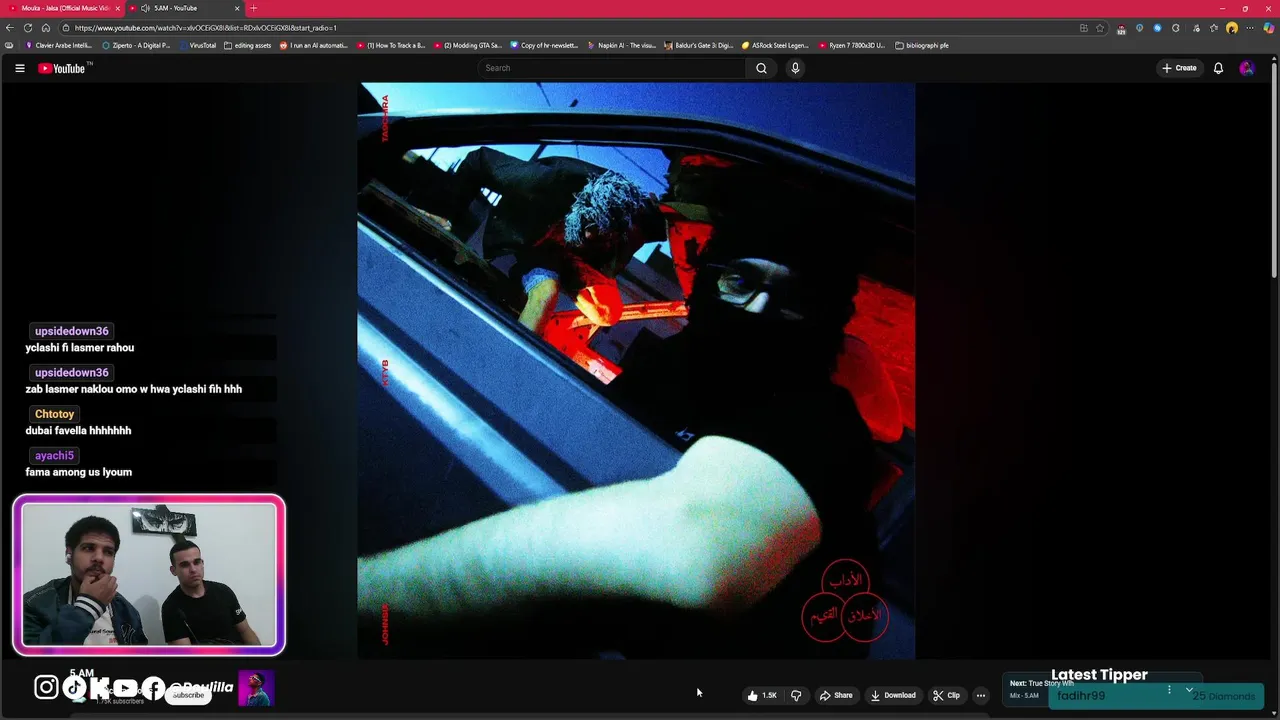1280x720 pixels.
Task: Dislike the video with thumbs down
Action: pyautogui.click(x=796, y=695)
